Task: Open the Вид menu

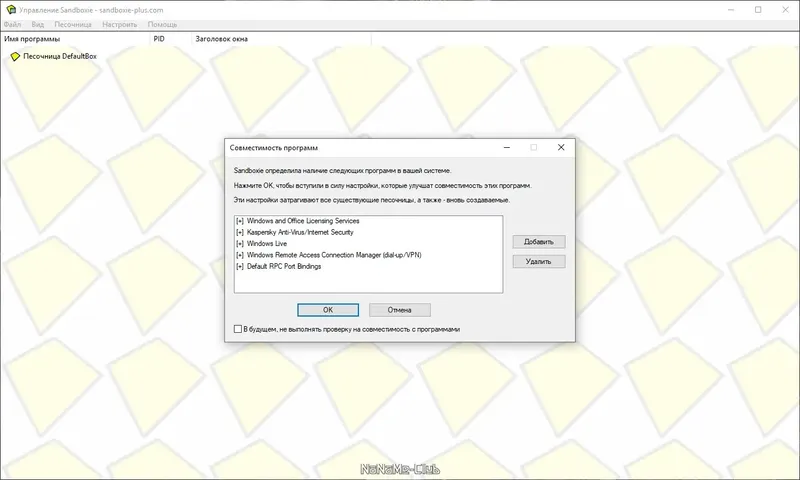Action: pos(37,24)
